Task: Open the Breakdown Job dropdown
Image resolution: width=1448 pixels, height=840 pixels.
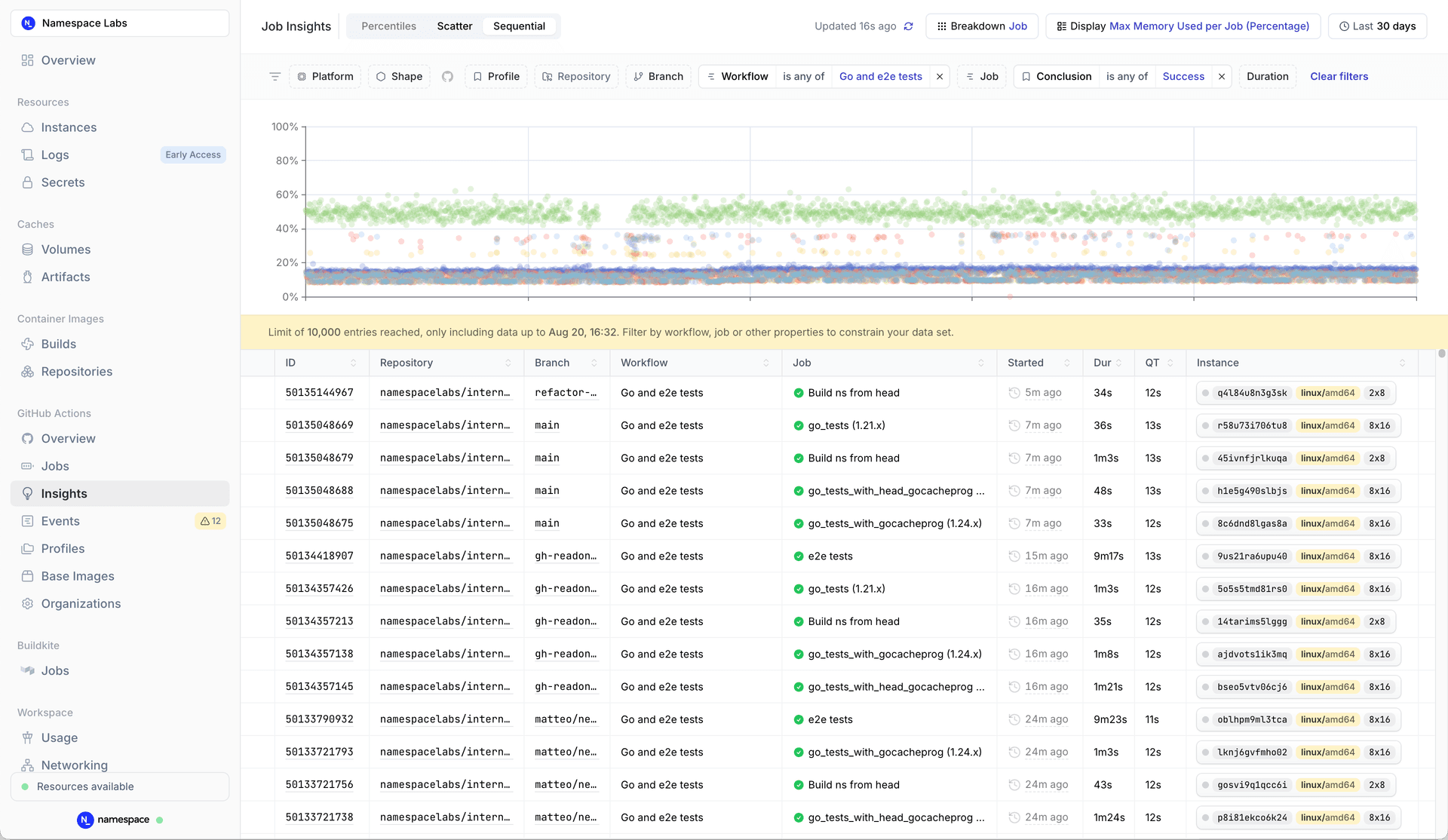Action: (x=981, y=26)
